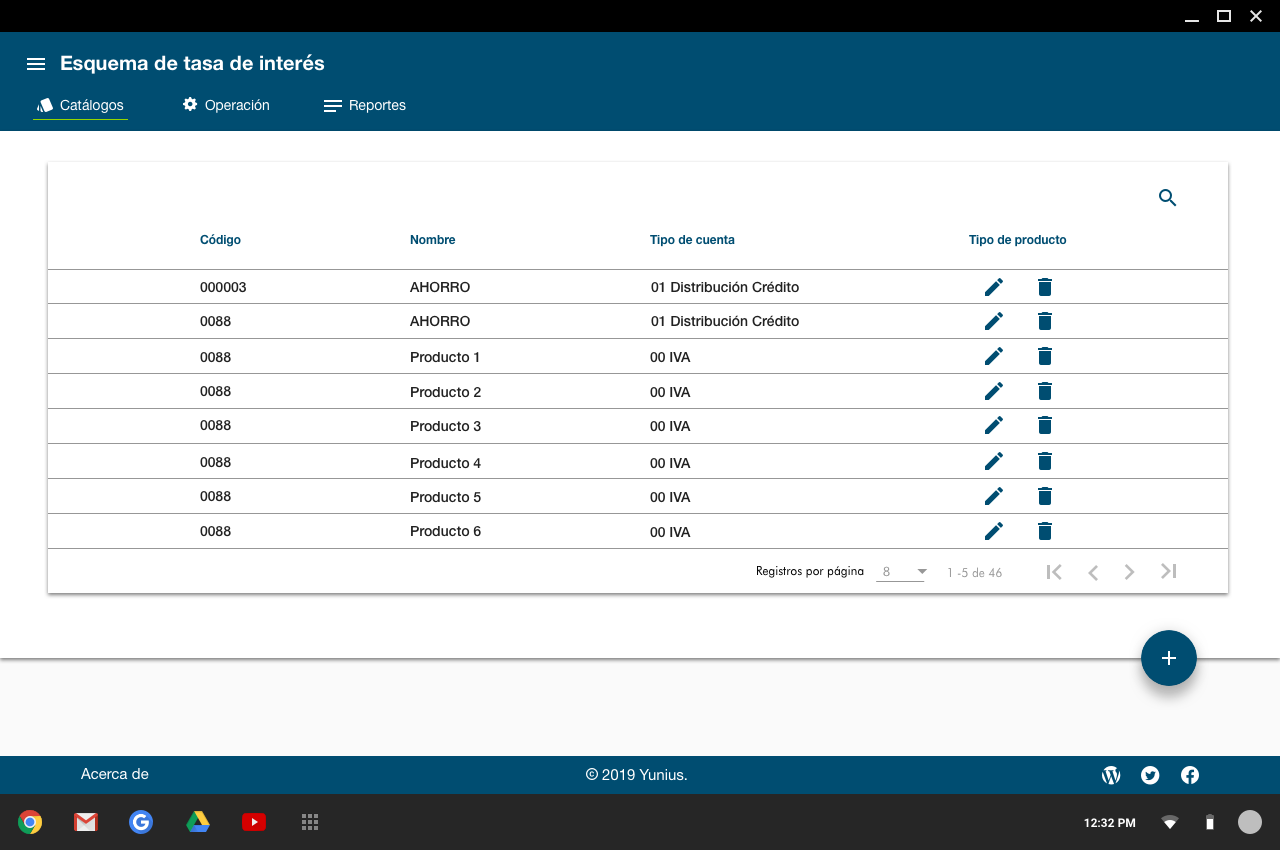Open the hamburger navigation menu
Viewport: 1280px width, 850px height.
pyautogui.click(x=36, y=64)
